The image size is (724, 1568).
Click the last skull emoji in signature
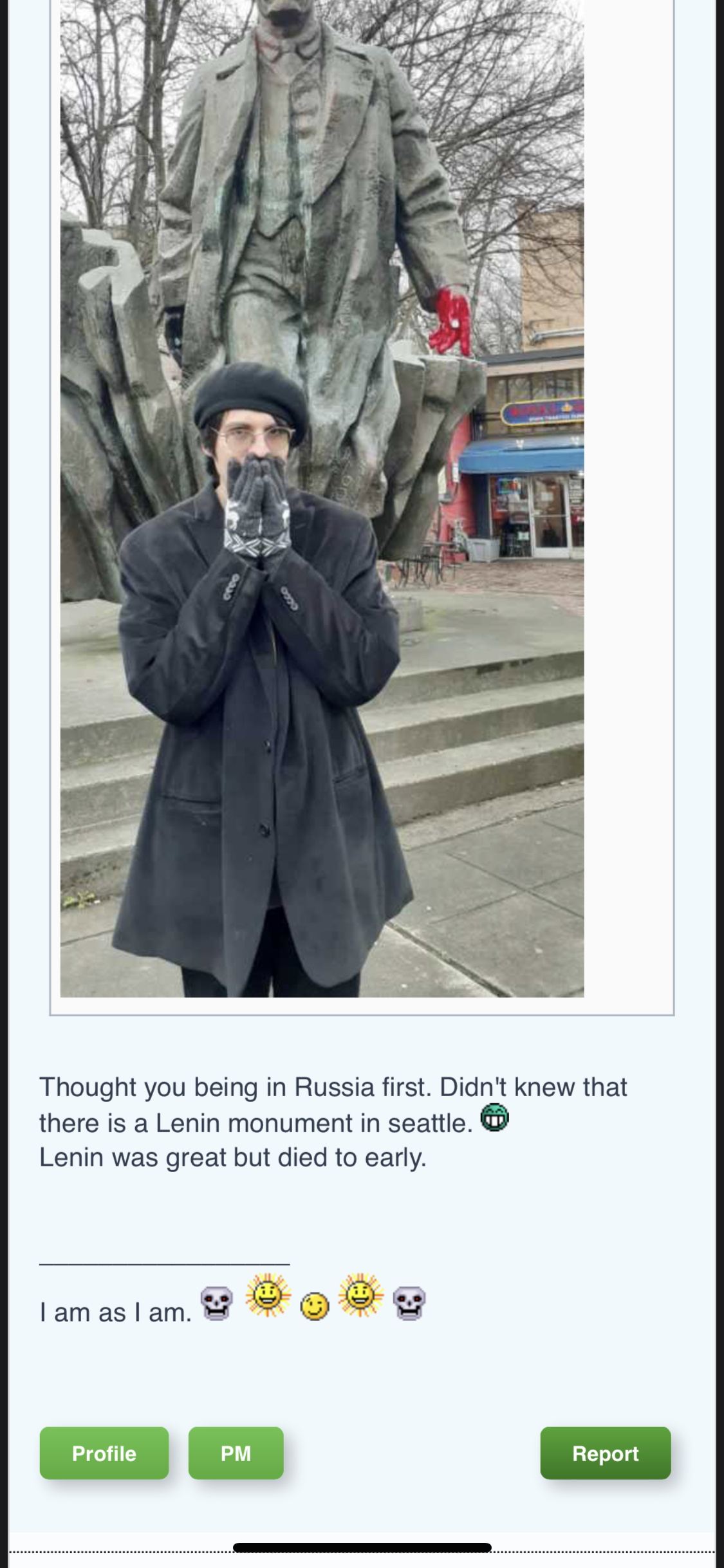(x=409, y=1303)
